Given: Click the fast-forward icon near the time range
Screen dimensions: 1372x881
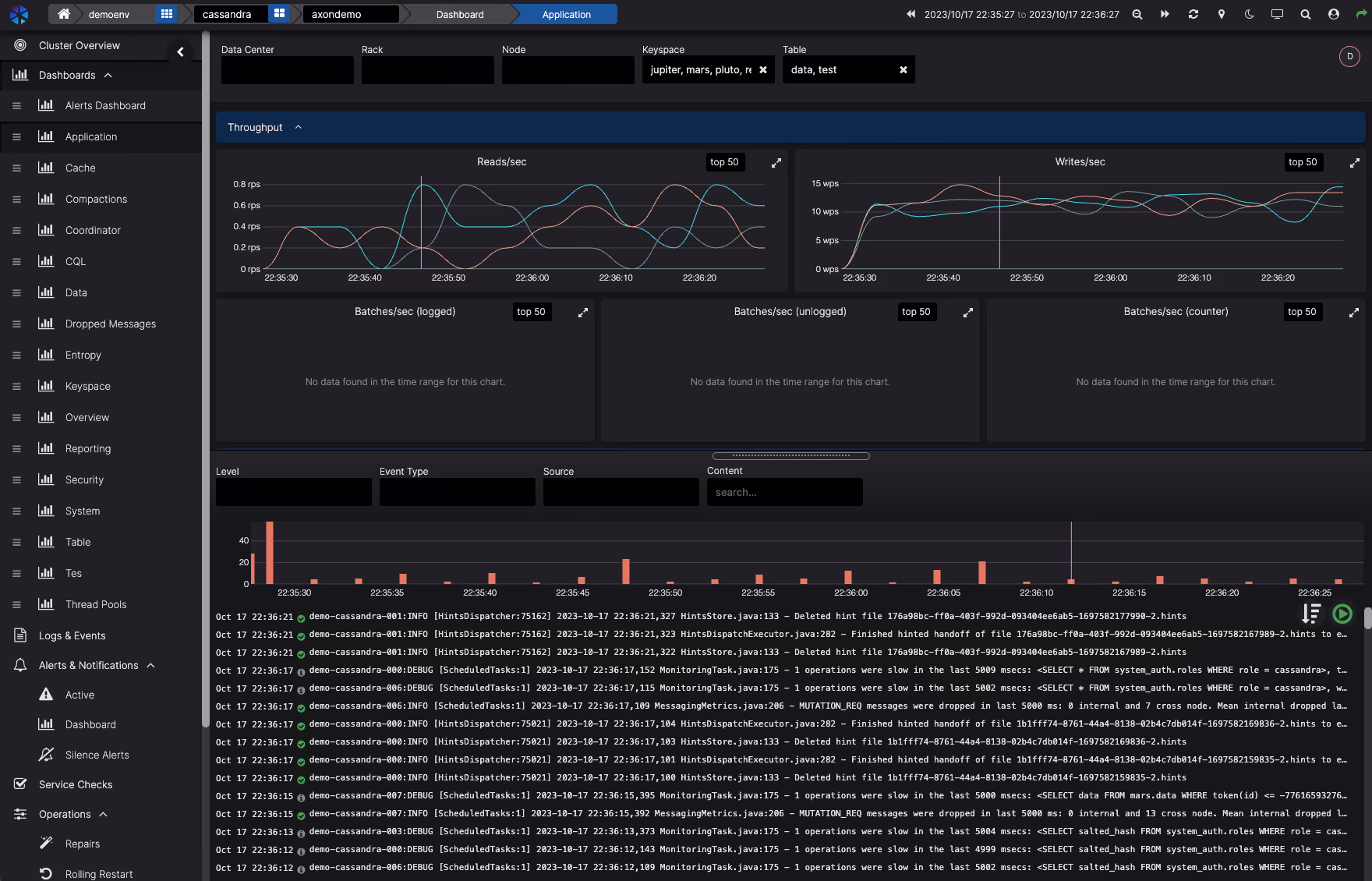Looking at the screenshot, I should pyautogui.click(x=1165, y=14).
